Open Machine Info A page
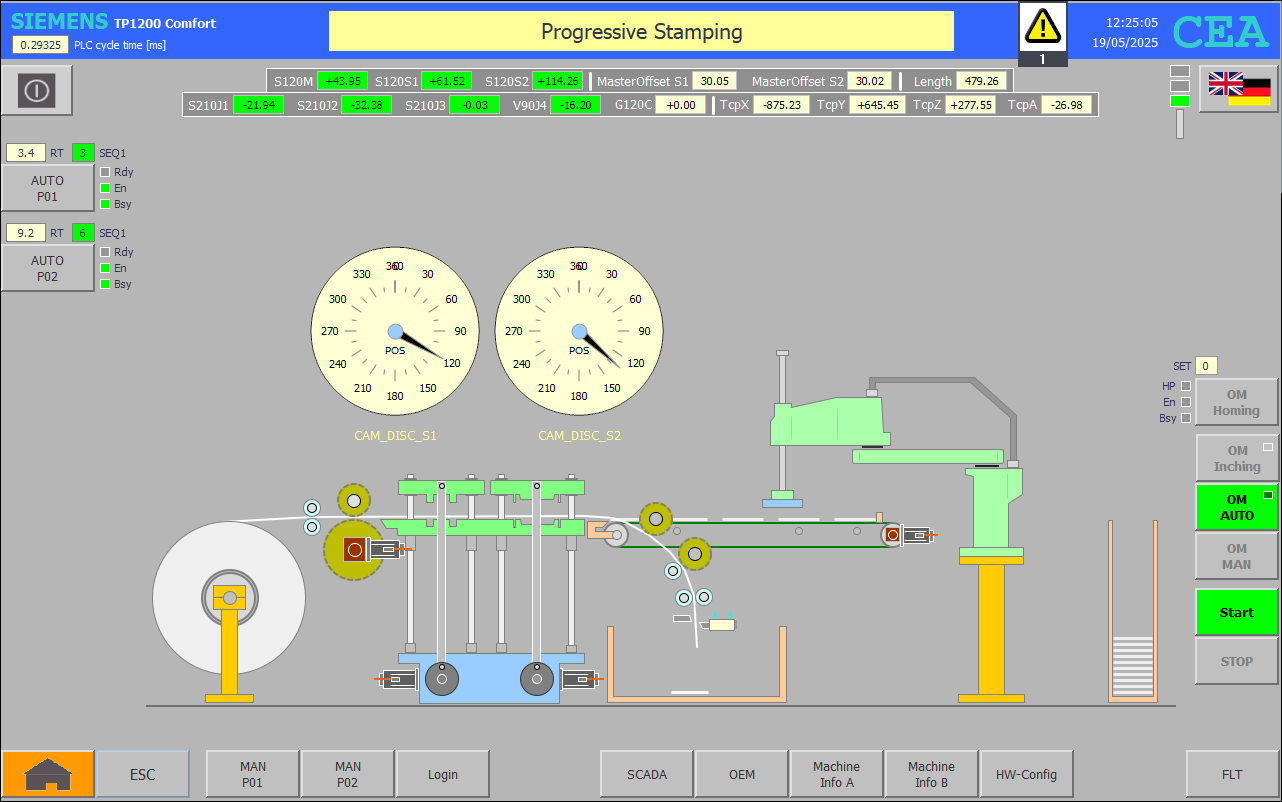Viewport: 1282px width, 802px height. tap(836, 774)
